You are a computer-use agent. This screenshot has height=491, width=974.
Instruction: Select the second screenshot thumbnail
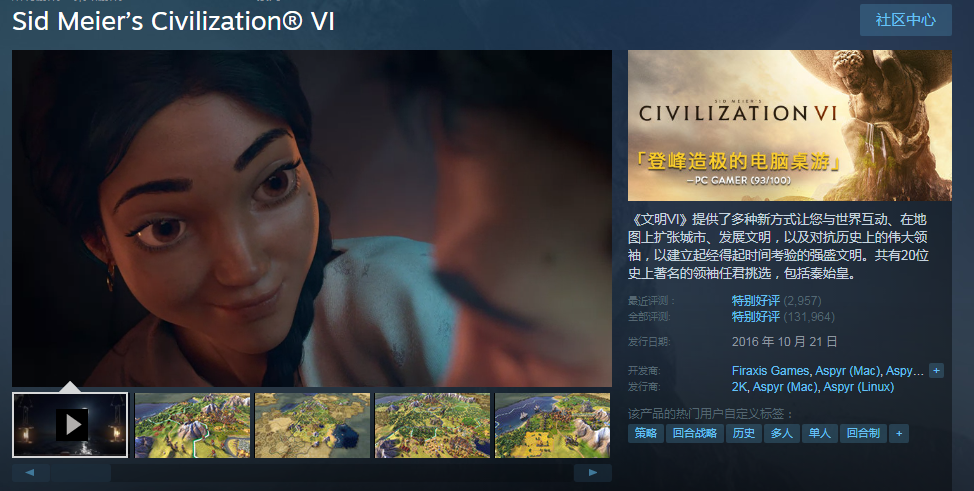click(x=193, y=425)
